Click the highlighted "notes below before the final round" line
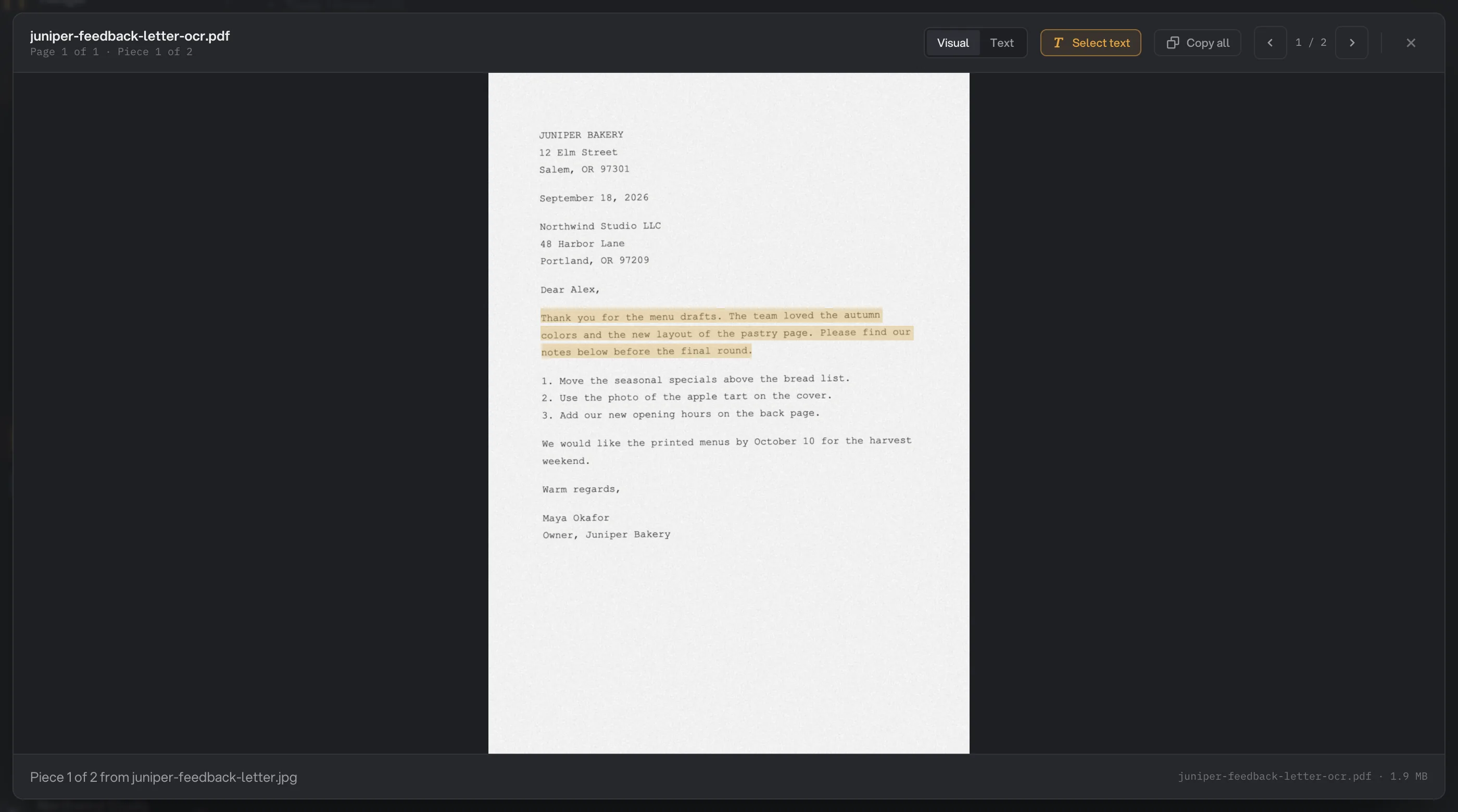 coord(646,351)
